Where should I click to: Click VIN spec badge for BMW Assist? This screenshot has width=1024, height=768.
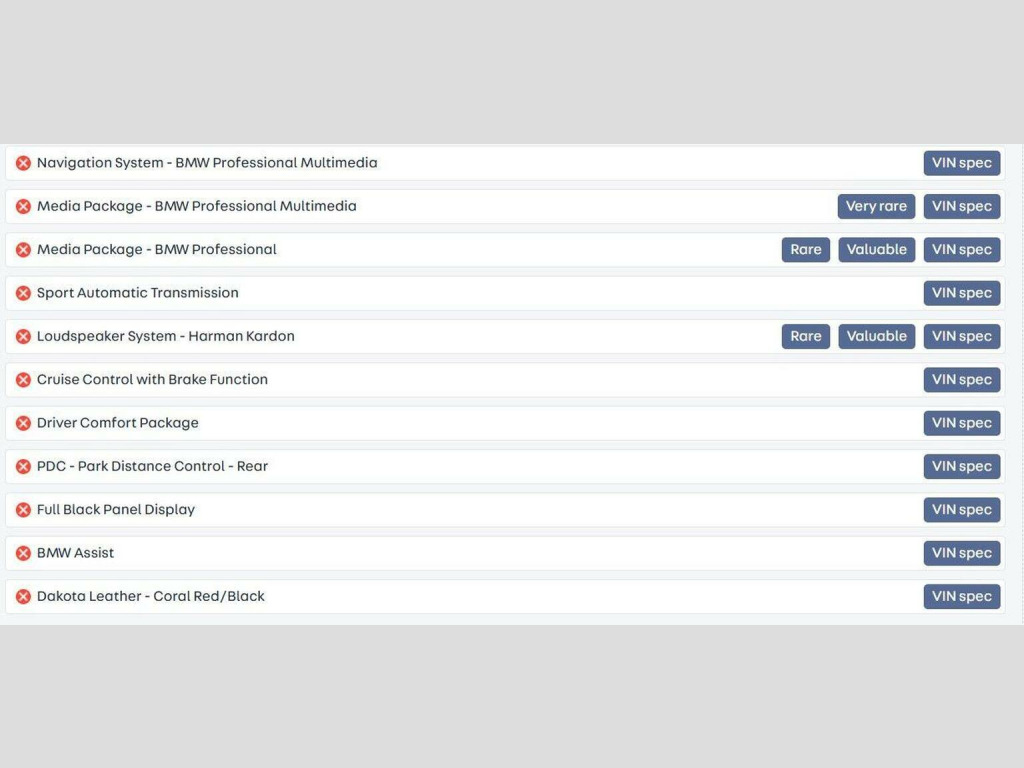tap(961, 553)
